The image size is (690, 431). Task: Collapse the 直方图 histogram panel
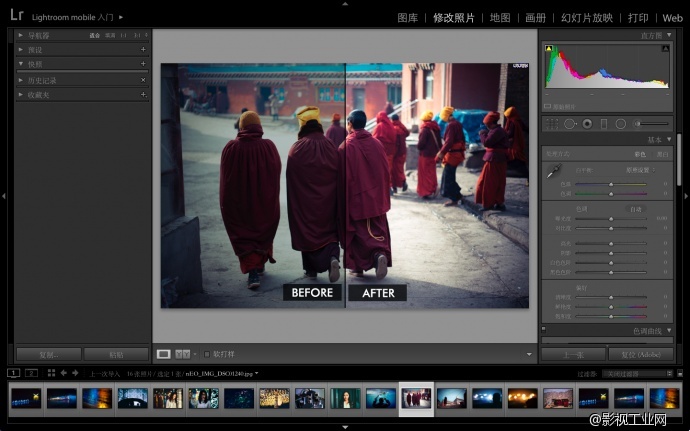pyautogui.click(x=671, y=35)
